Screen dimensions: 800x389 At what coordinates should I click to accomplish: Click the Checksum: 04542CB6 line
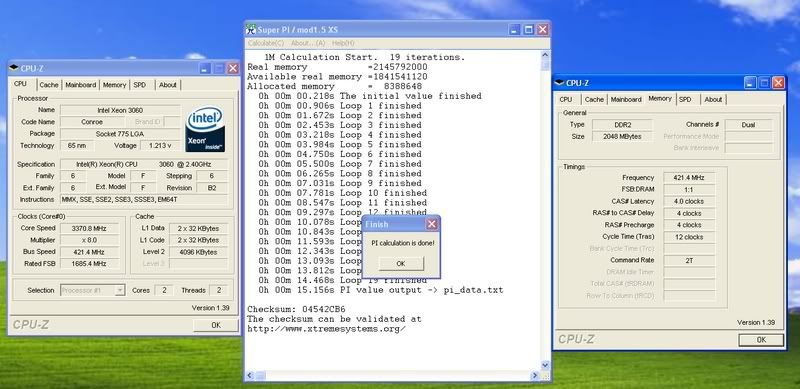tap(296, 309)
